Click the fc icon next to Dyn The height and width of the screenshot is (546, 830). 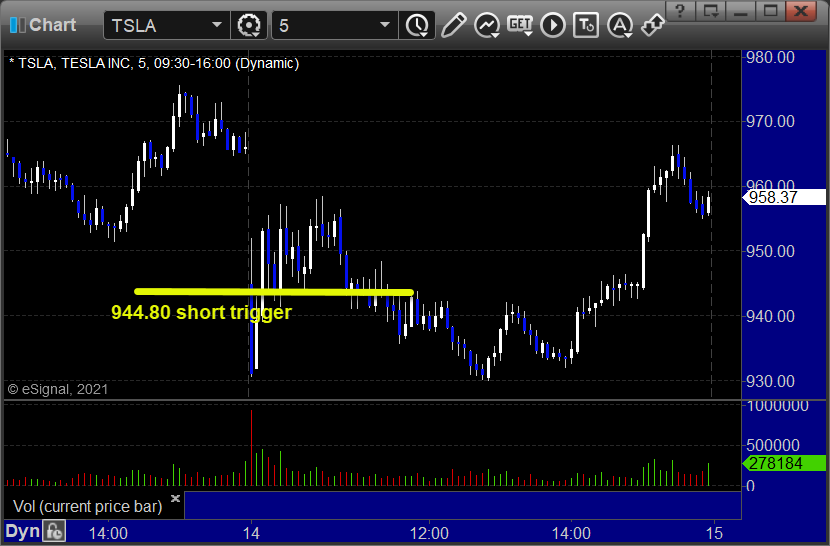tap(54, 532)
